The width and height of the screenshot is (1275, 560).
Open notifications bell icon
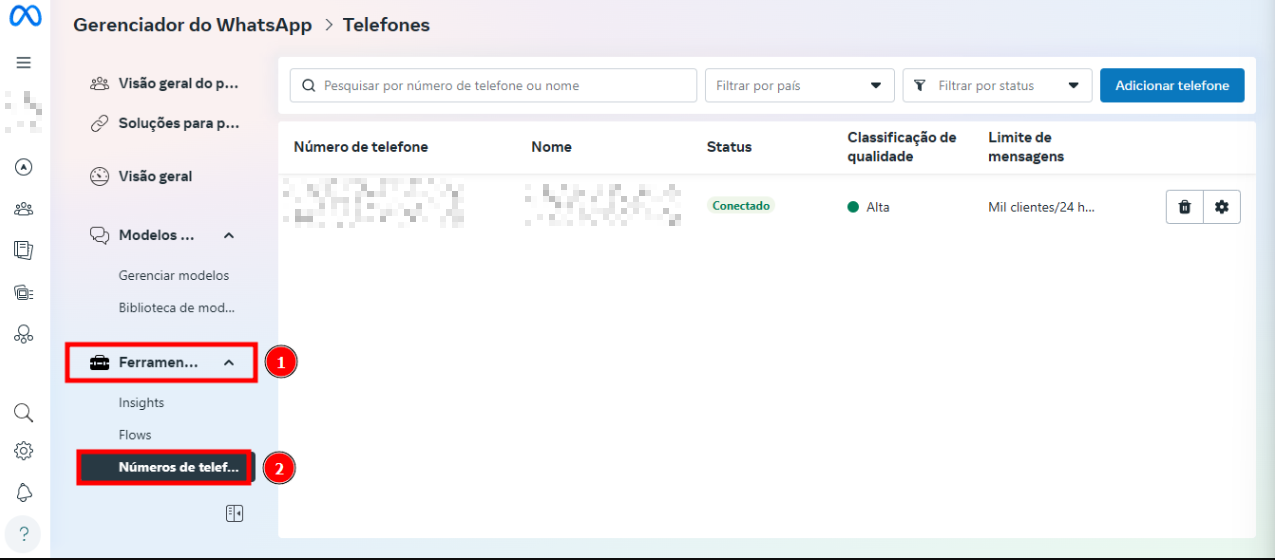tap(24, 492)
